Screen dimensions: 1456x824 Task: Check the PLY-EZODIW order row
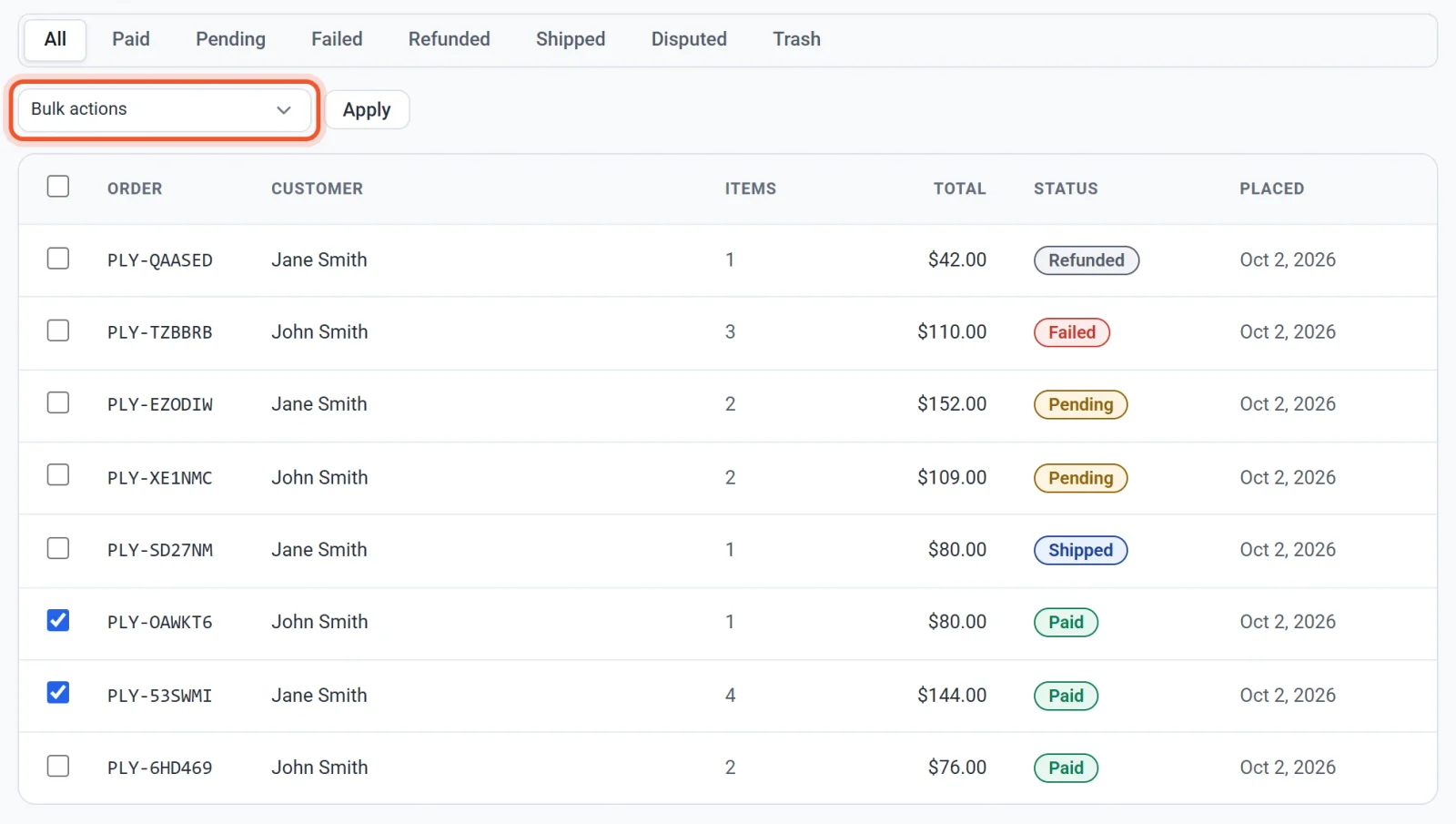58,402
